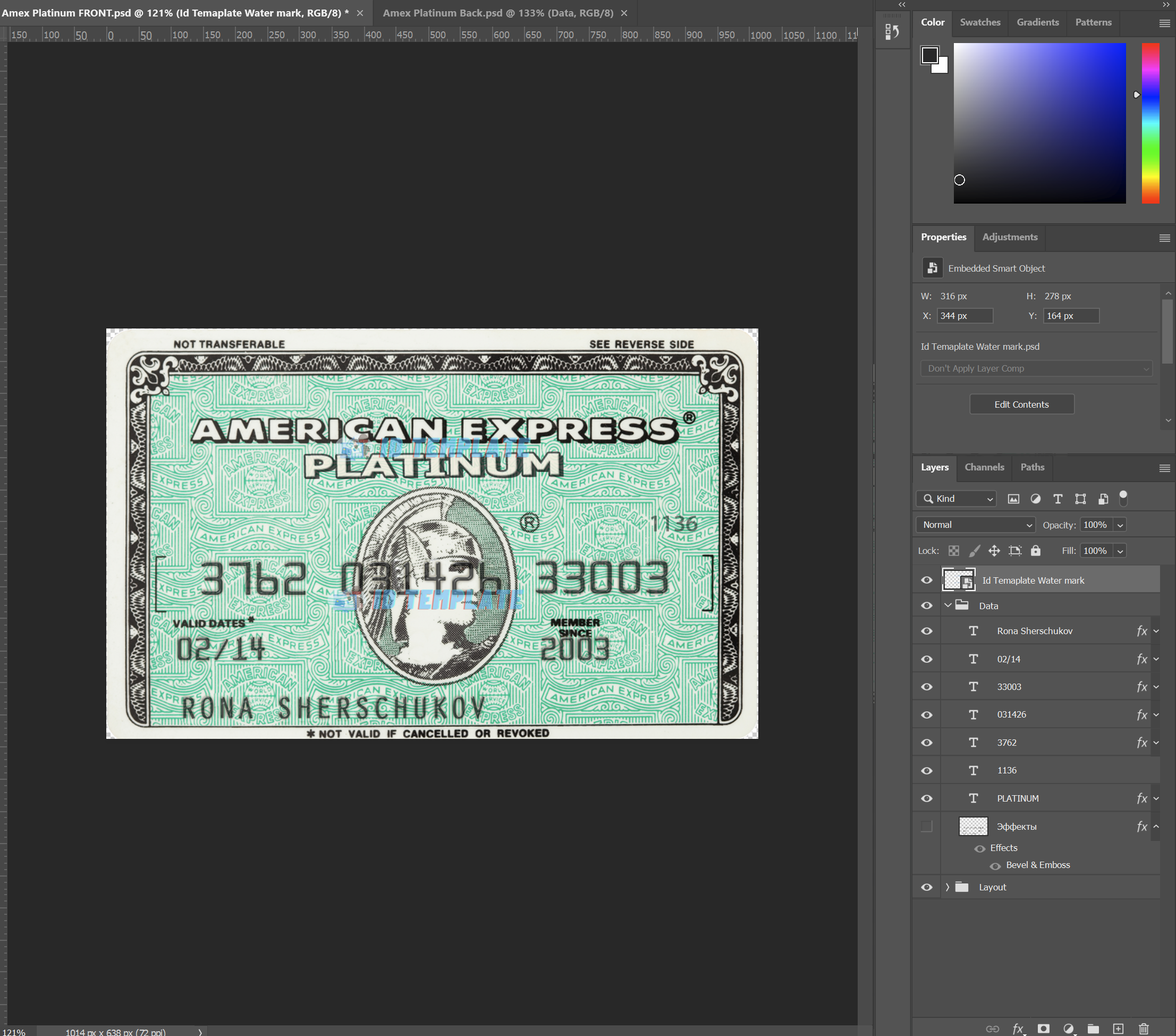Filter layers by type layers

click(x=1057, y=499)
